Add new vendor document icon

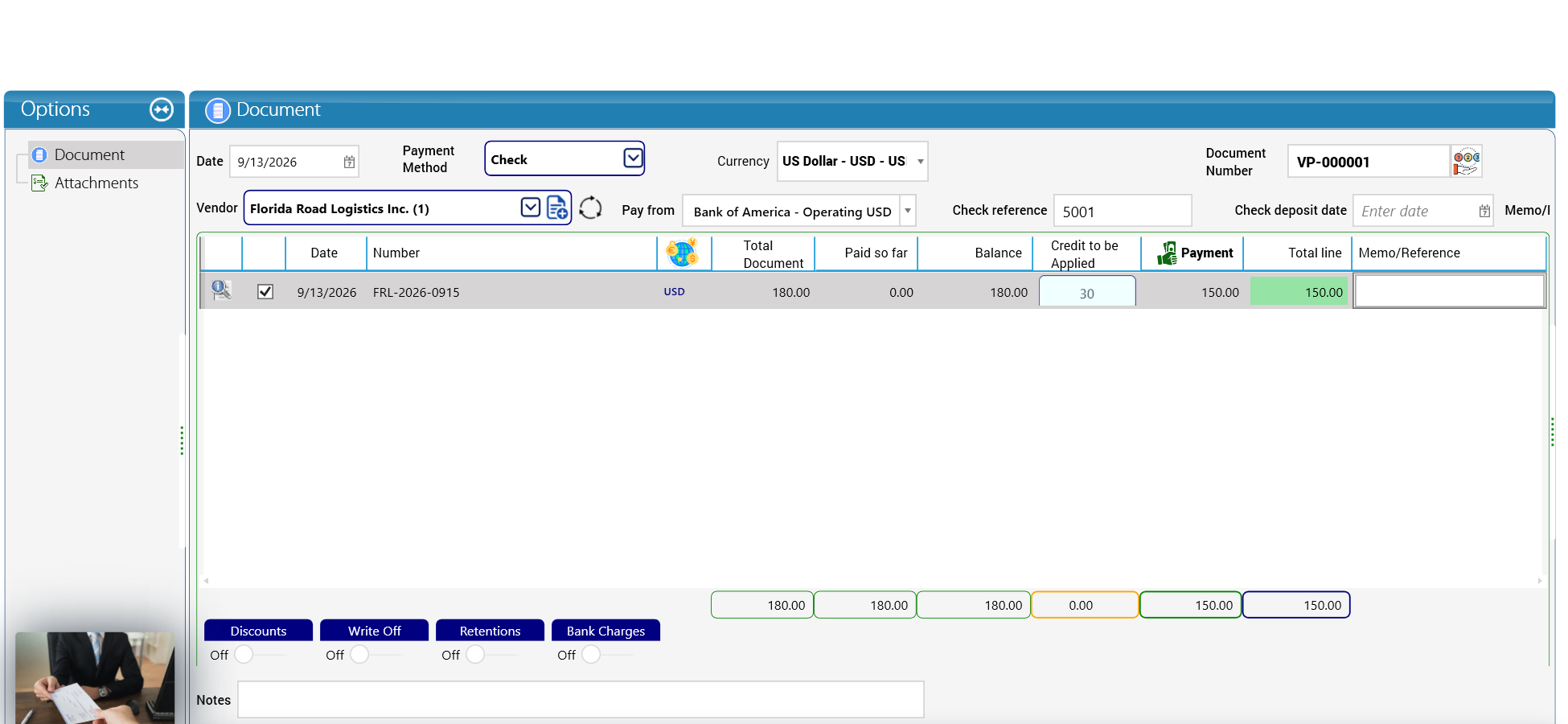(557, 208)
